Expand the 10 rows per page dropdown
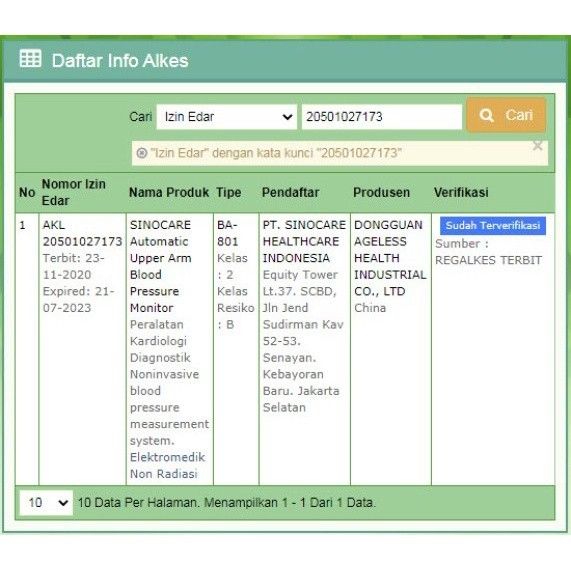 tap(46, 503)
